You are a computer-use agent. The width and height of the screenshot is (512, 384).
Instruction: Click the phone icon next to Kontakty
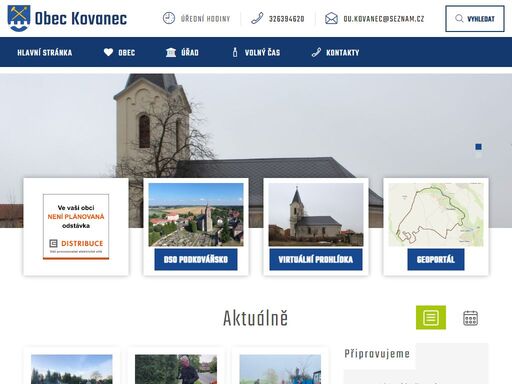point(316,52)
